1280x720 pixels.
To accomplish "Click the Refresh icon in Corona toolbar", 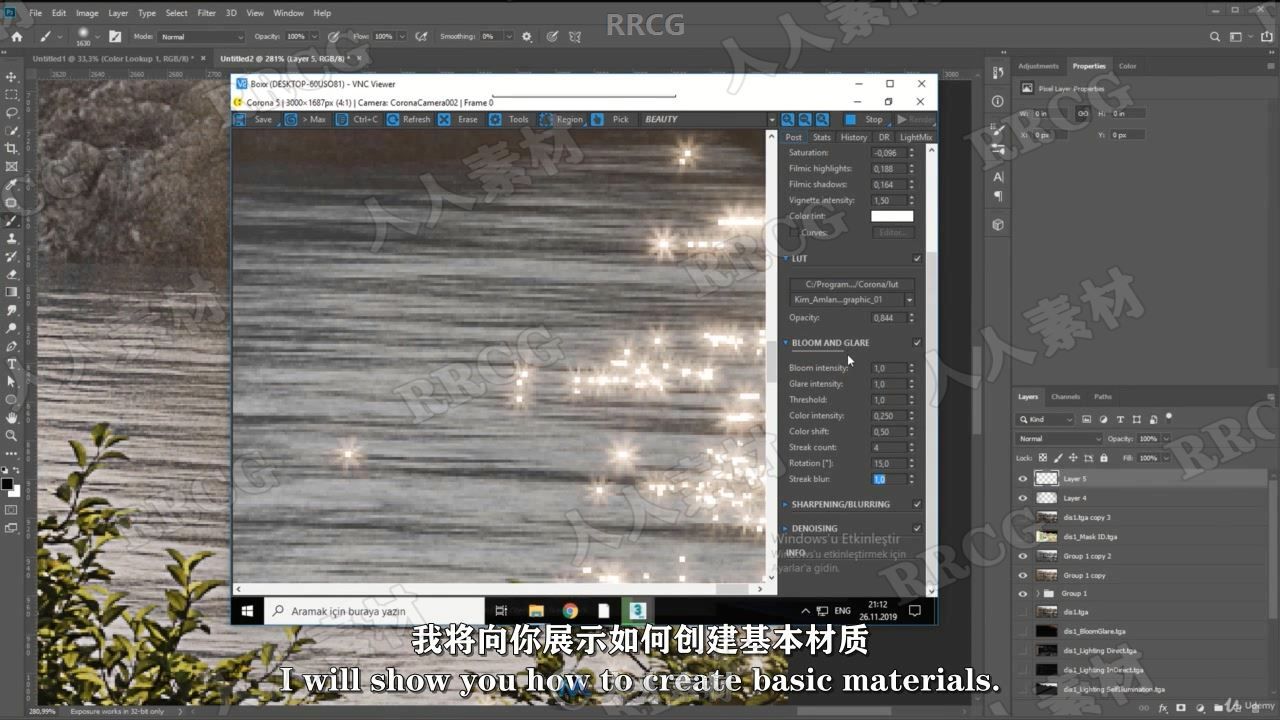I will (393, 119).
